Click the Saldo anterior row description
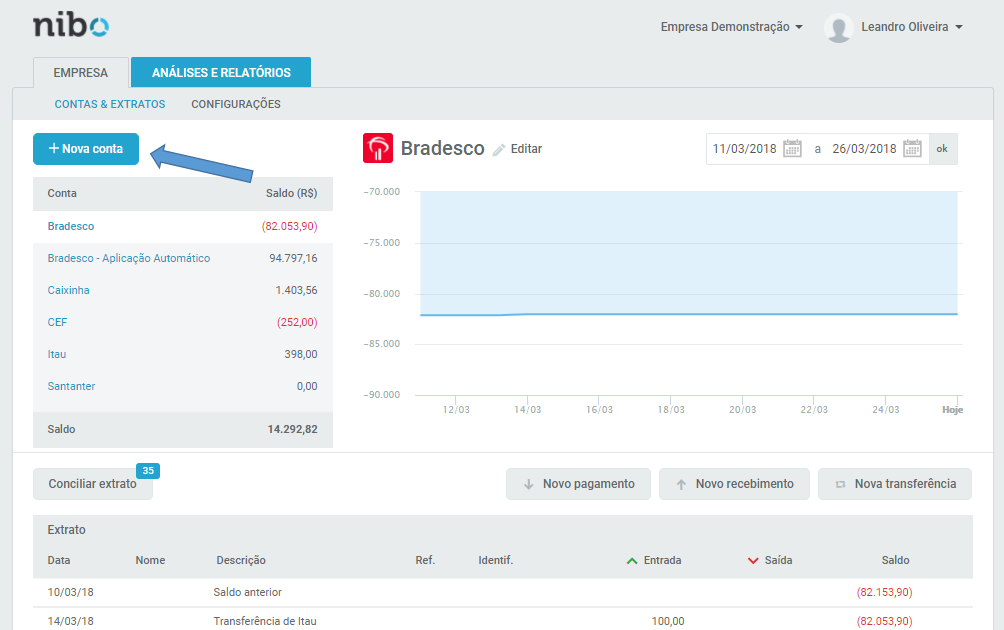The width and height of the screenshot is (1004, 630). click(248, 592)
